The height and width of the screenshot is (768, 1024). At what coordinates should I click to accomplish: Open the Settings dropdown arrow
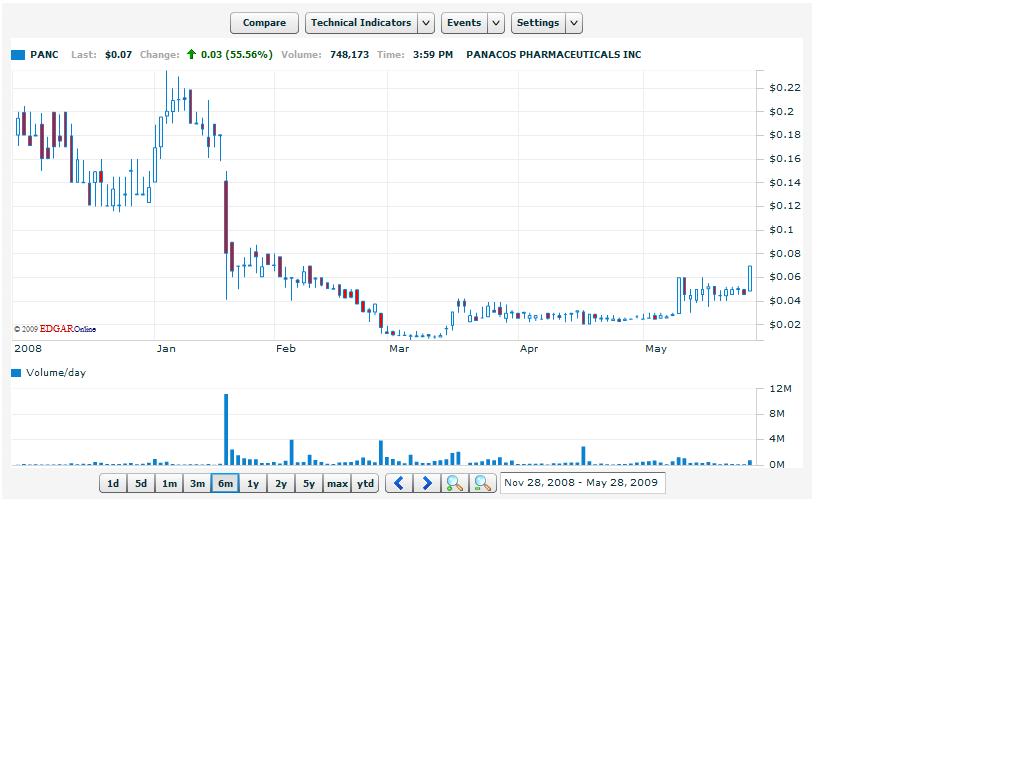tap(573, 23)
